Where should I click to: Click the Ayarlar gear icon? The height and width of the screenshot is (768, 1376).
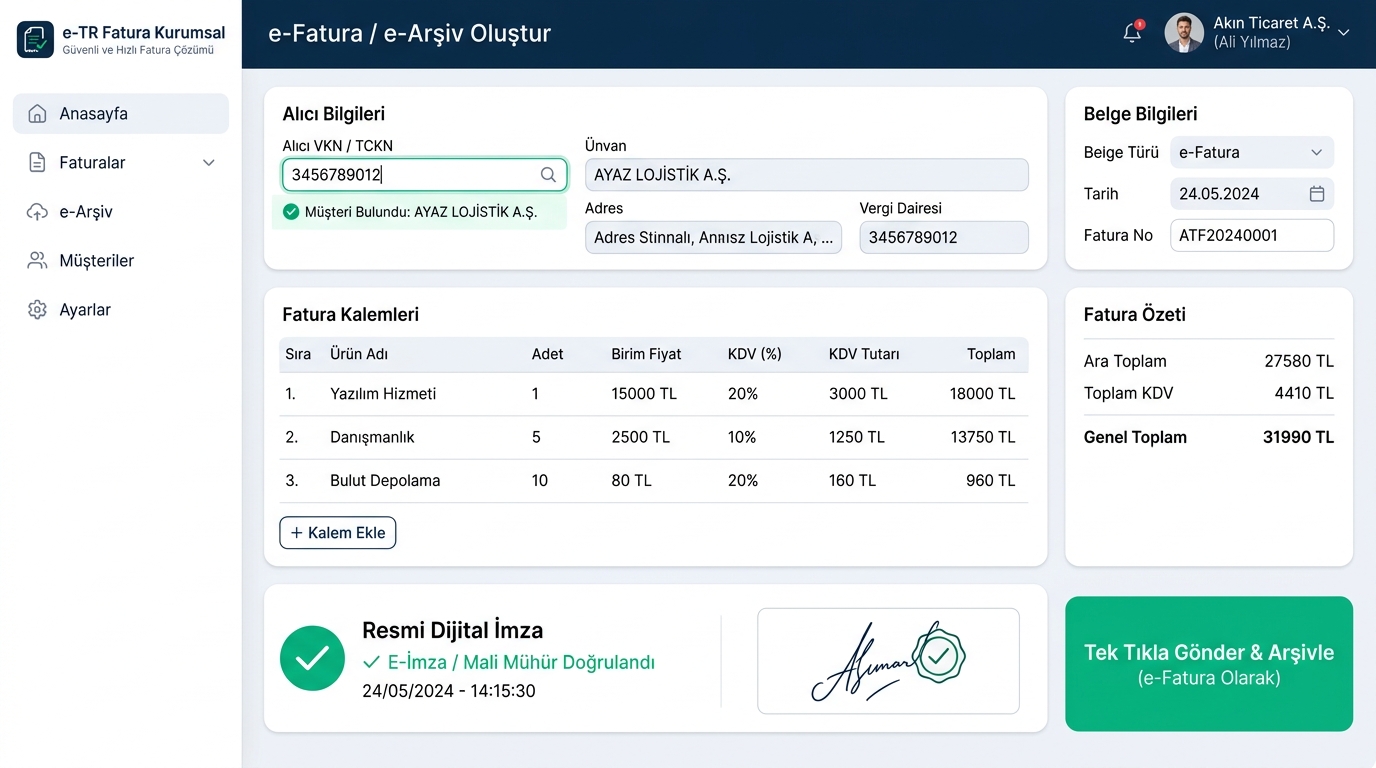pos(37,309)
